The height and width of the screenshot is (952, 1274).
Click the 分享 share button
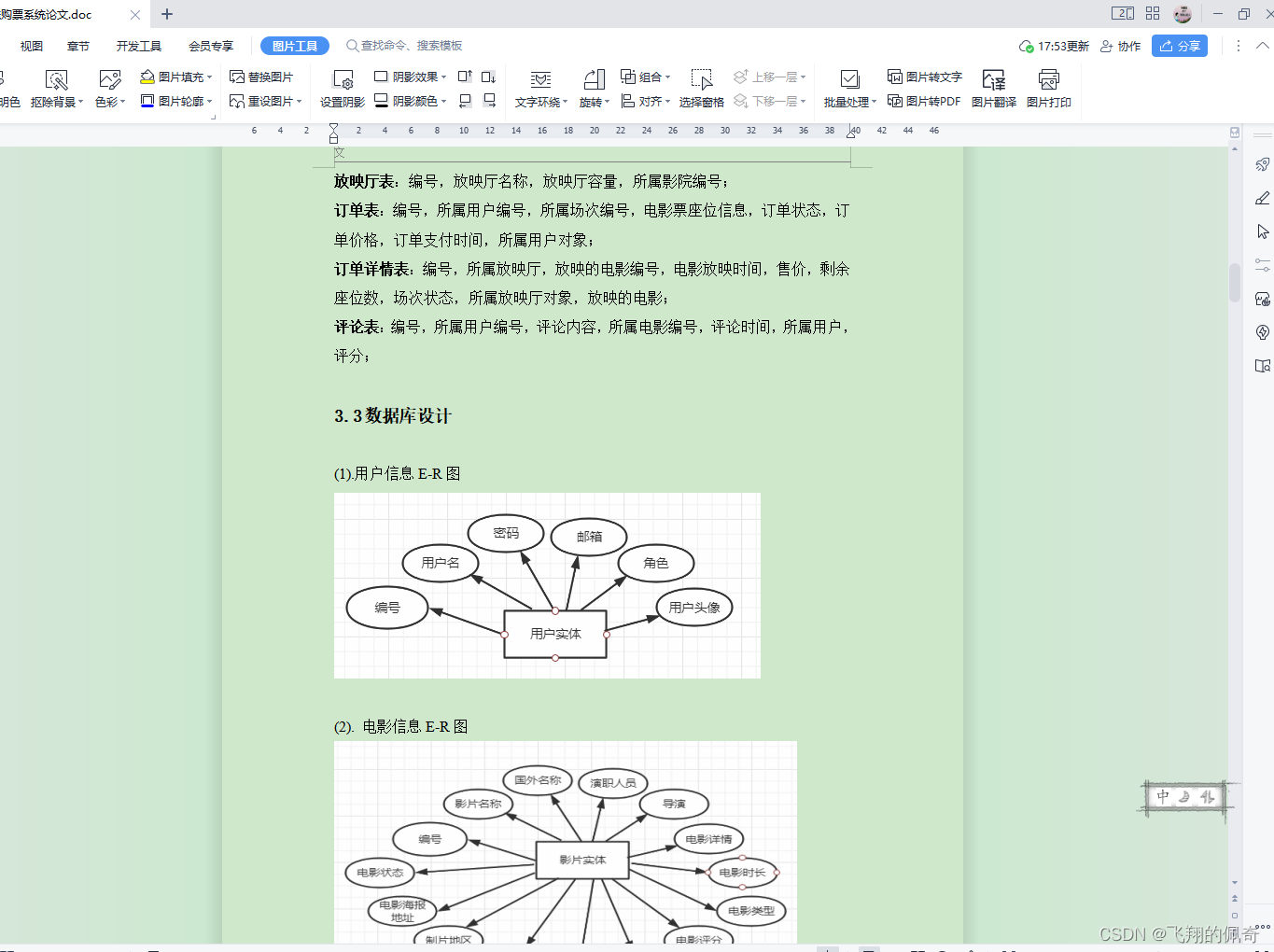pos(1180,46)
